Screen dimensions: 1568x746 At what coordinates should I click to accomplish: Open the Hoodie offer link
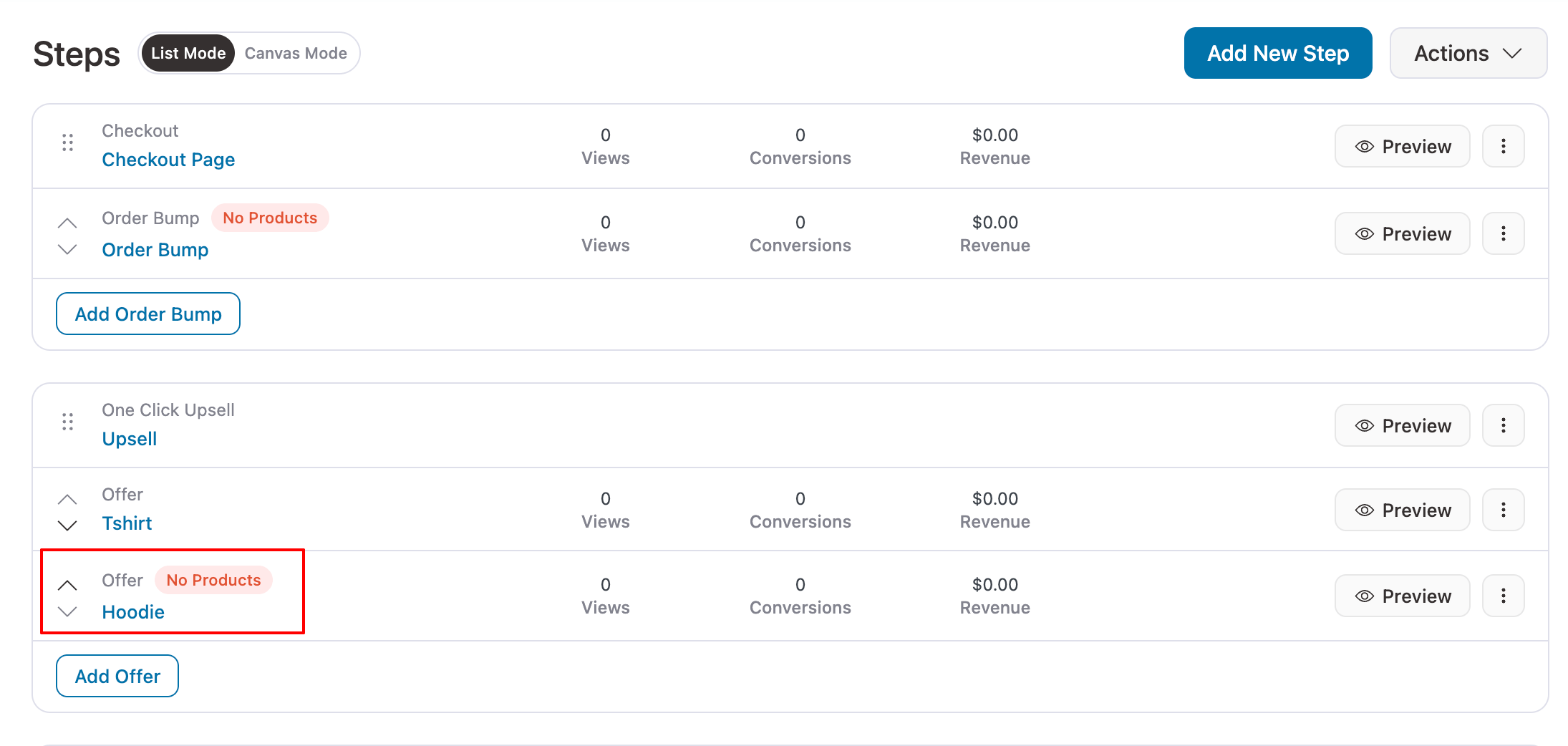click(x=133, y=612)
